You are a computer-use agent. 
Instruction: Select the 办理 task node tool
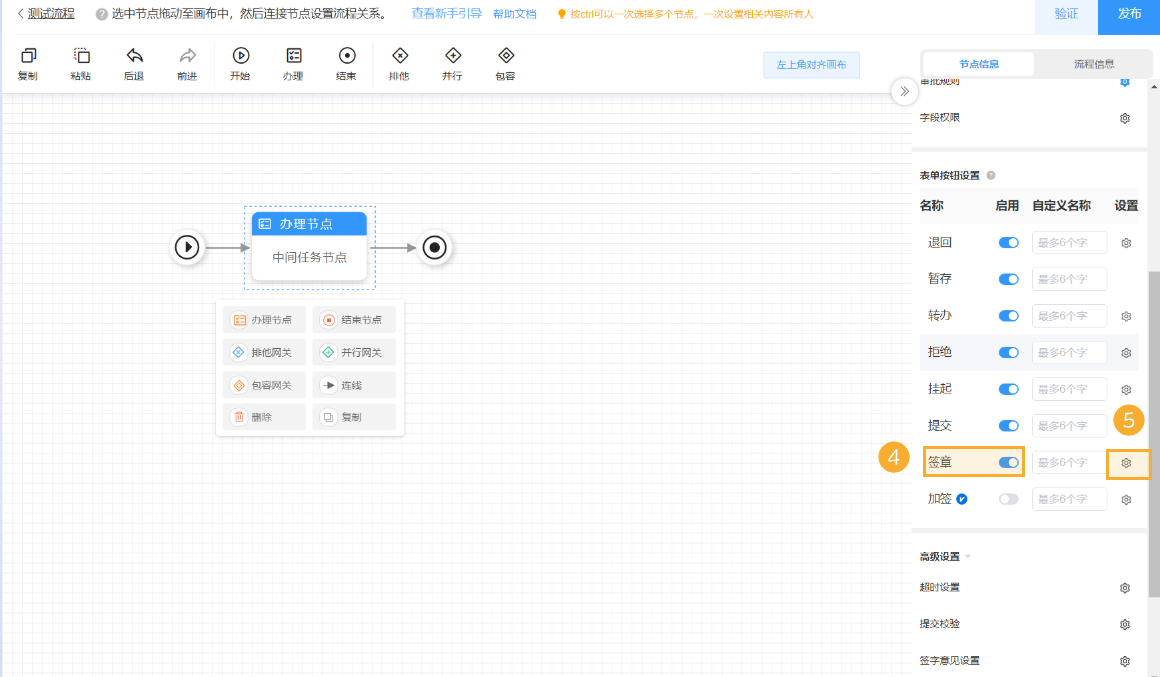click(293, 57)
